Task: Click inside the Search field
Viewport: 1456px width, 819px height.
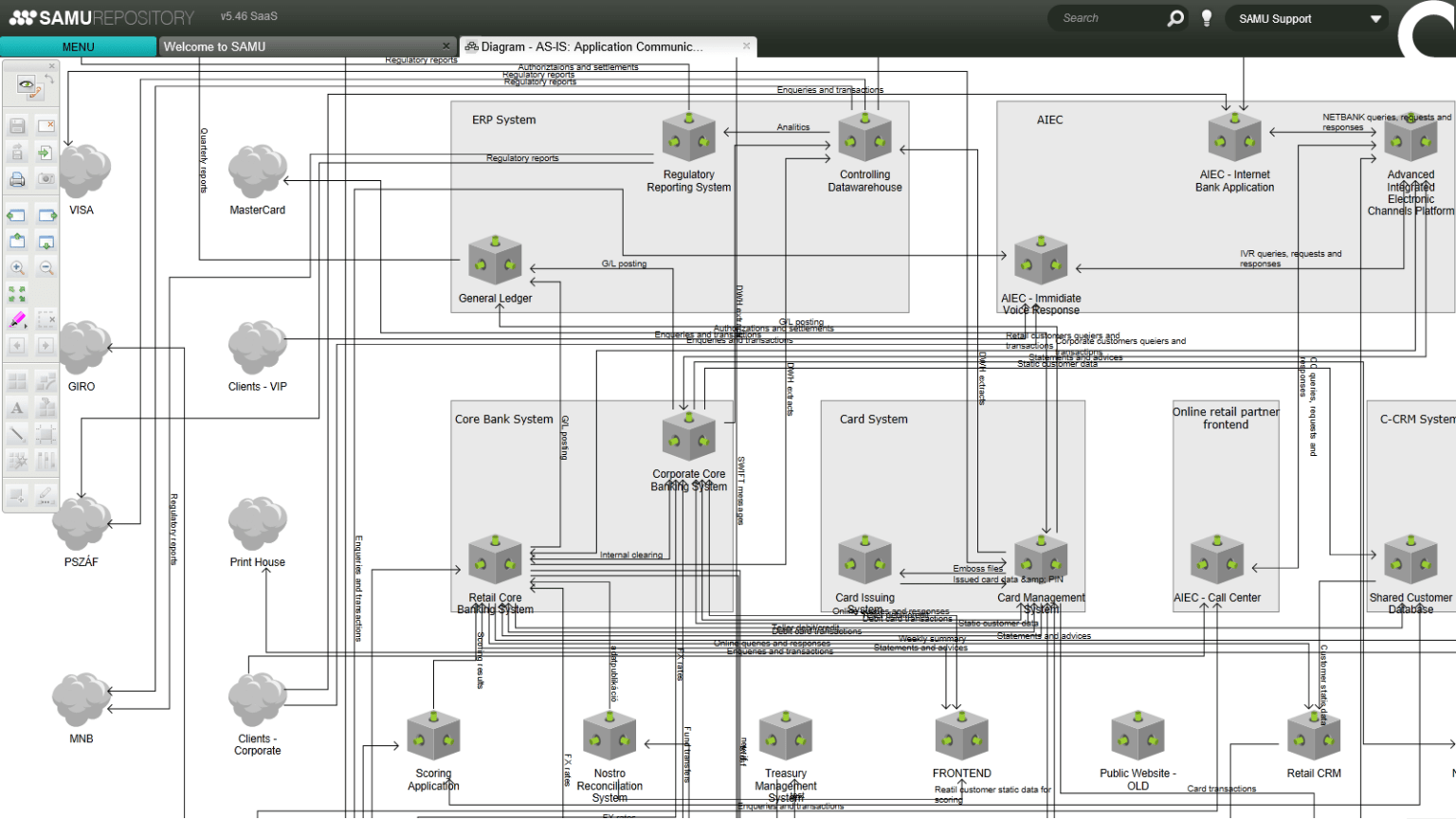Action: (x=1109, y=17)
